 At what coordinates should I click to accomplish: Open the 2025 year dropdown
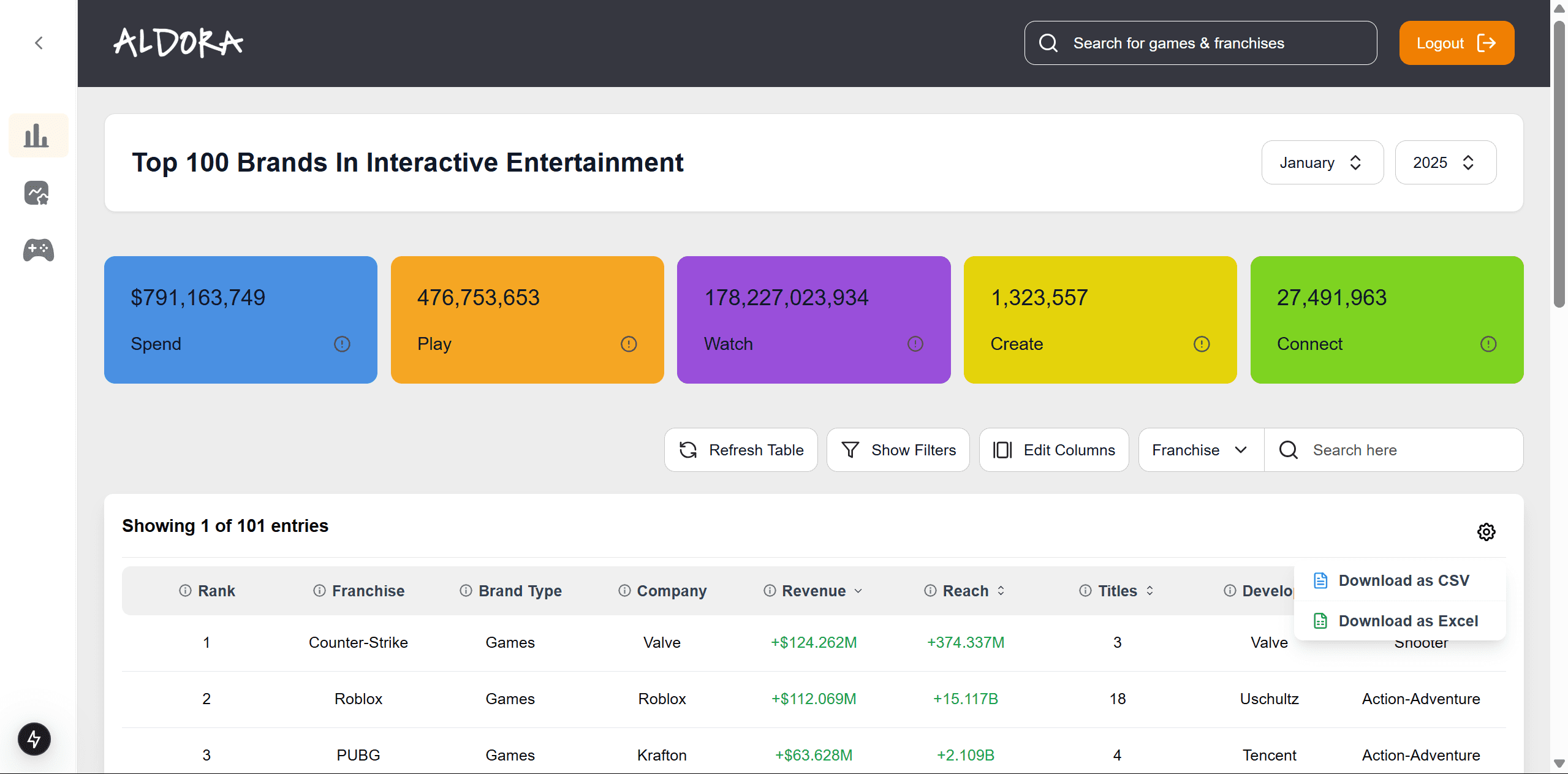coord(1445,162)
